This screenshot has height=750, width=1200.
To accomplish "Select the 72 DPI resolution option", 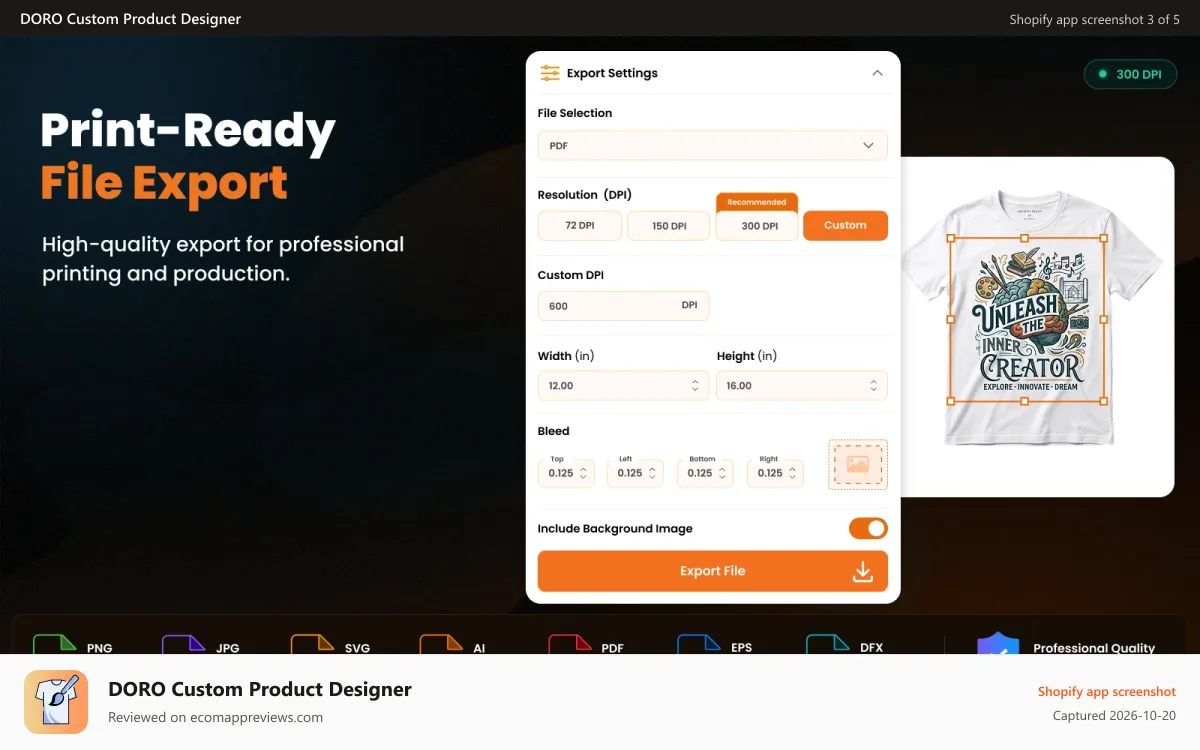I will pos(580,226).
